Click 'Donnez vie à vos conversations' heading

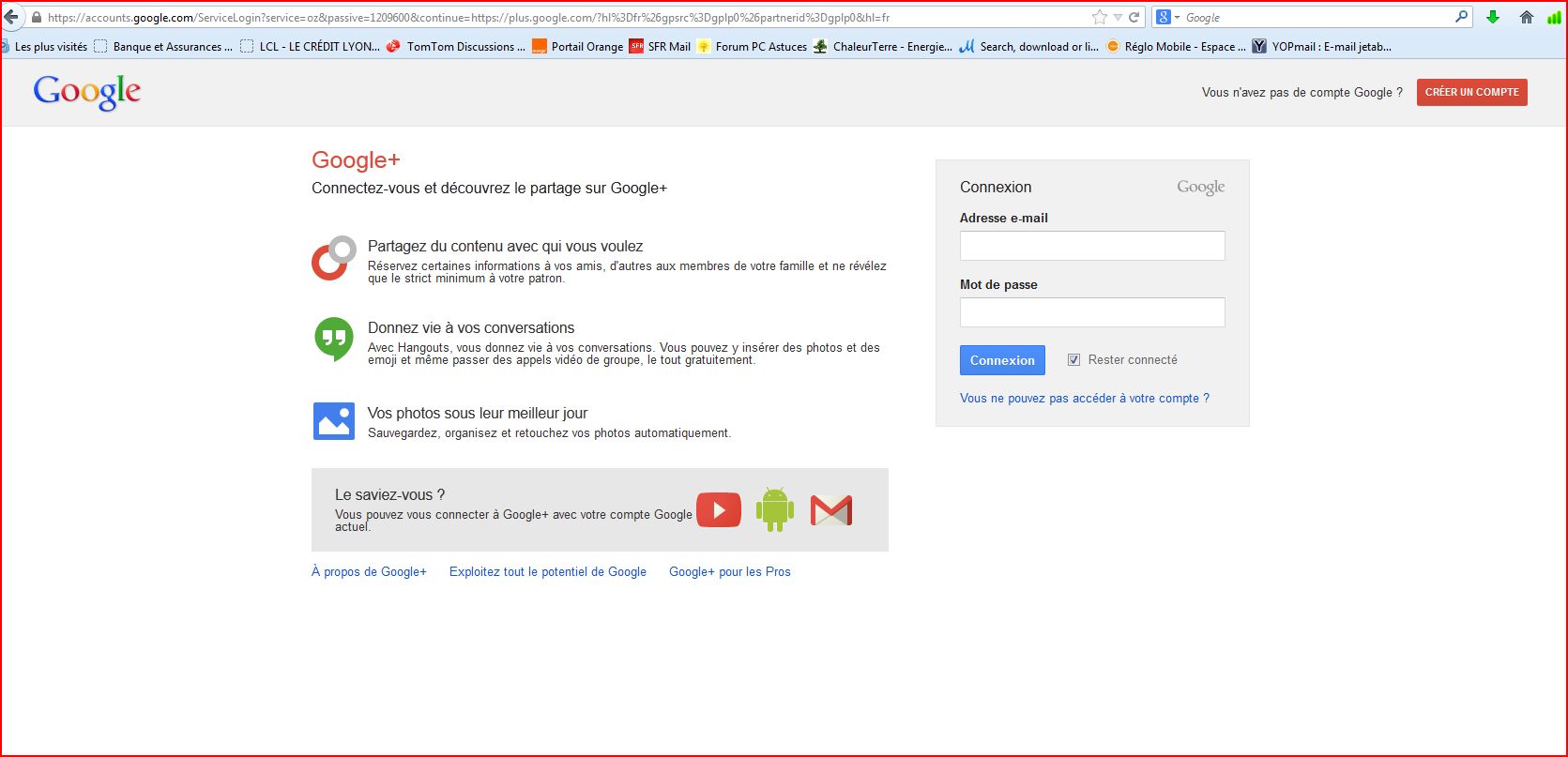point(471,328)
